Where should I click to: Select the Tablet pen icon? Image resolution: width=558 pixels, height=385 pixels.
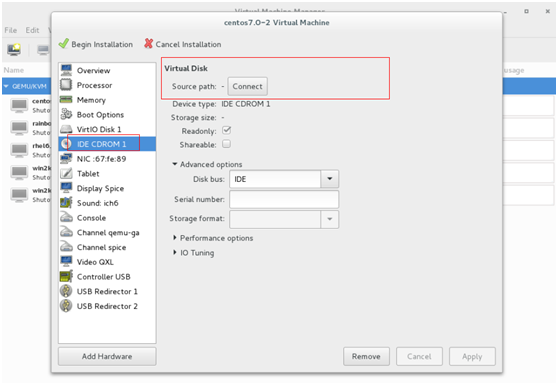click(66, 173)
